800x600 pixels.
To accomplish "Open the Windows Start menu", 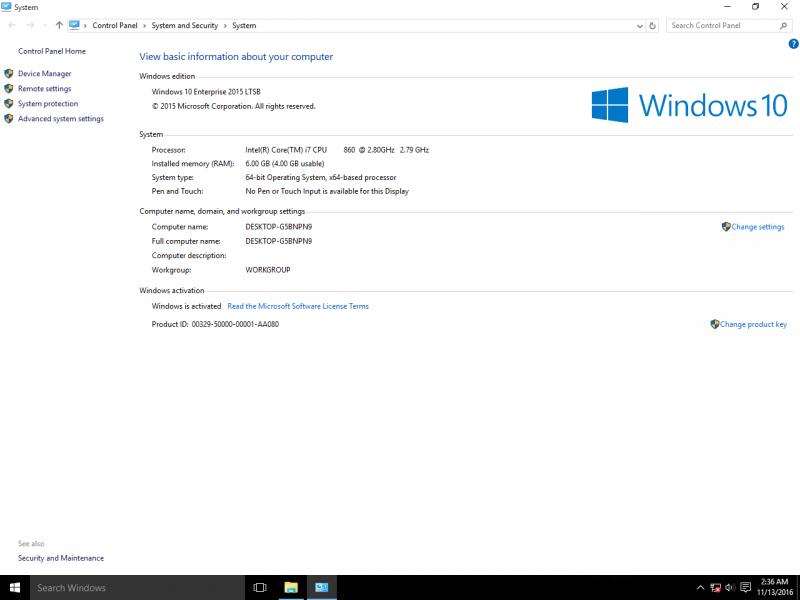I will (15, 588).
